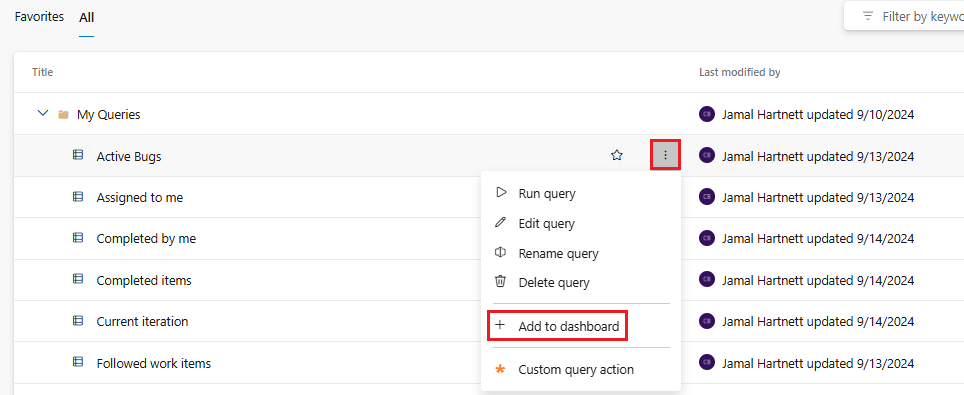Click the avatar on the Followed work items row
The width and height of the screenshot is (964, 395).
707,363
